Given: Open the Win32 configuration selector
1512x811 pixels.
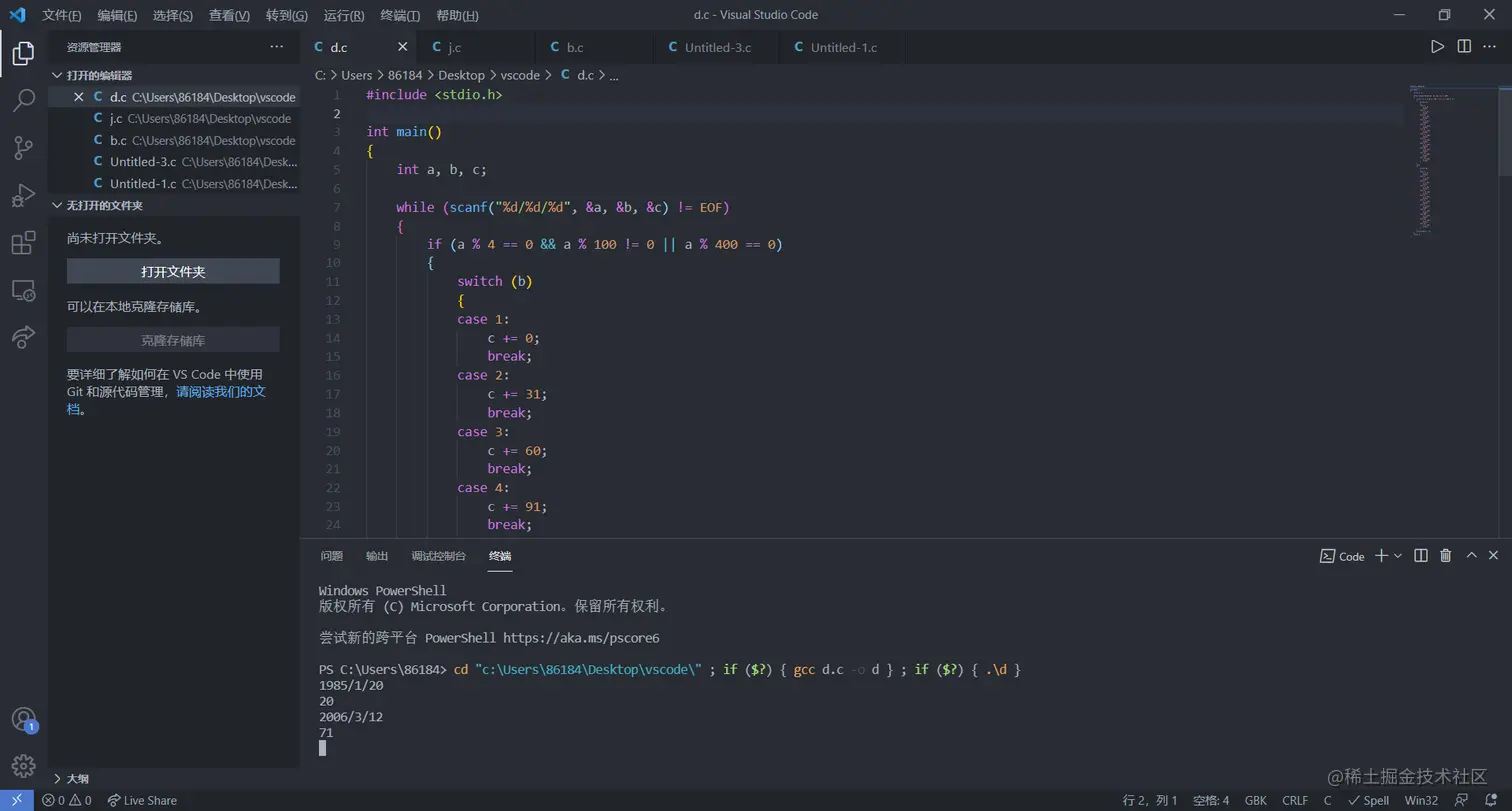Looking at the screenshot, I should point(1421,800).
